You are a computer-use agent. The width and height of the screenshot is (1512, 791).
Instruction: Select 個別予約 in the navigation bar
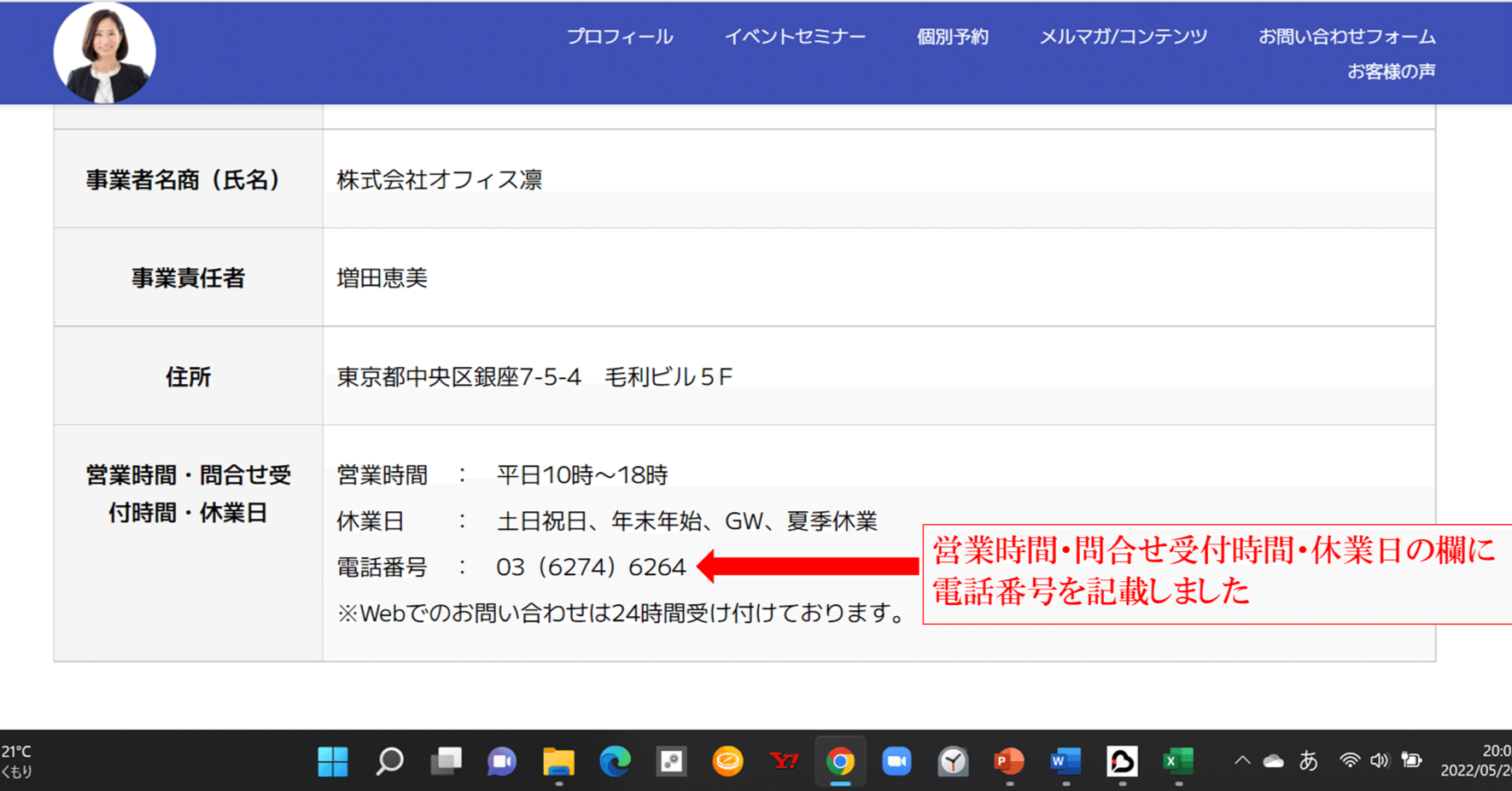(952, 36)
